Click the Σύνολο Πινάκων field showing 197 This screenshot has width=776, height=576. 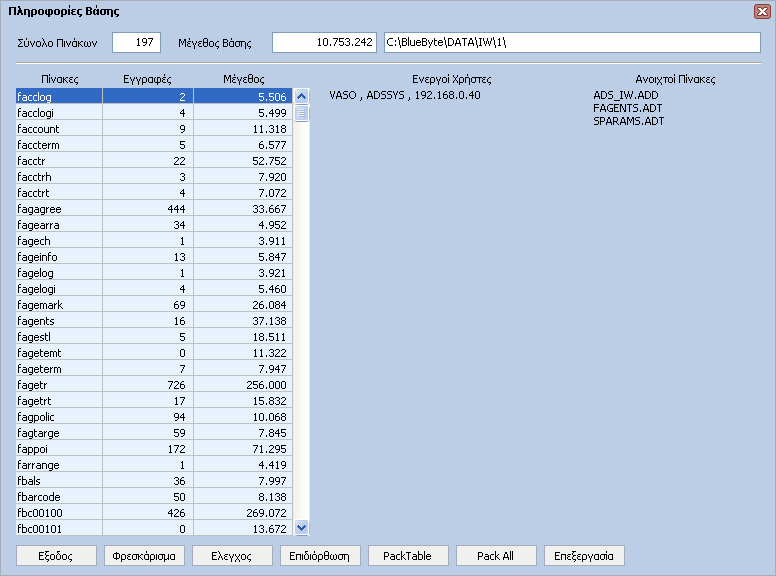[x=137, y=43]
